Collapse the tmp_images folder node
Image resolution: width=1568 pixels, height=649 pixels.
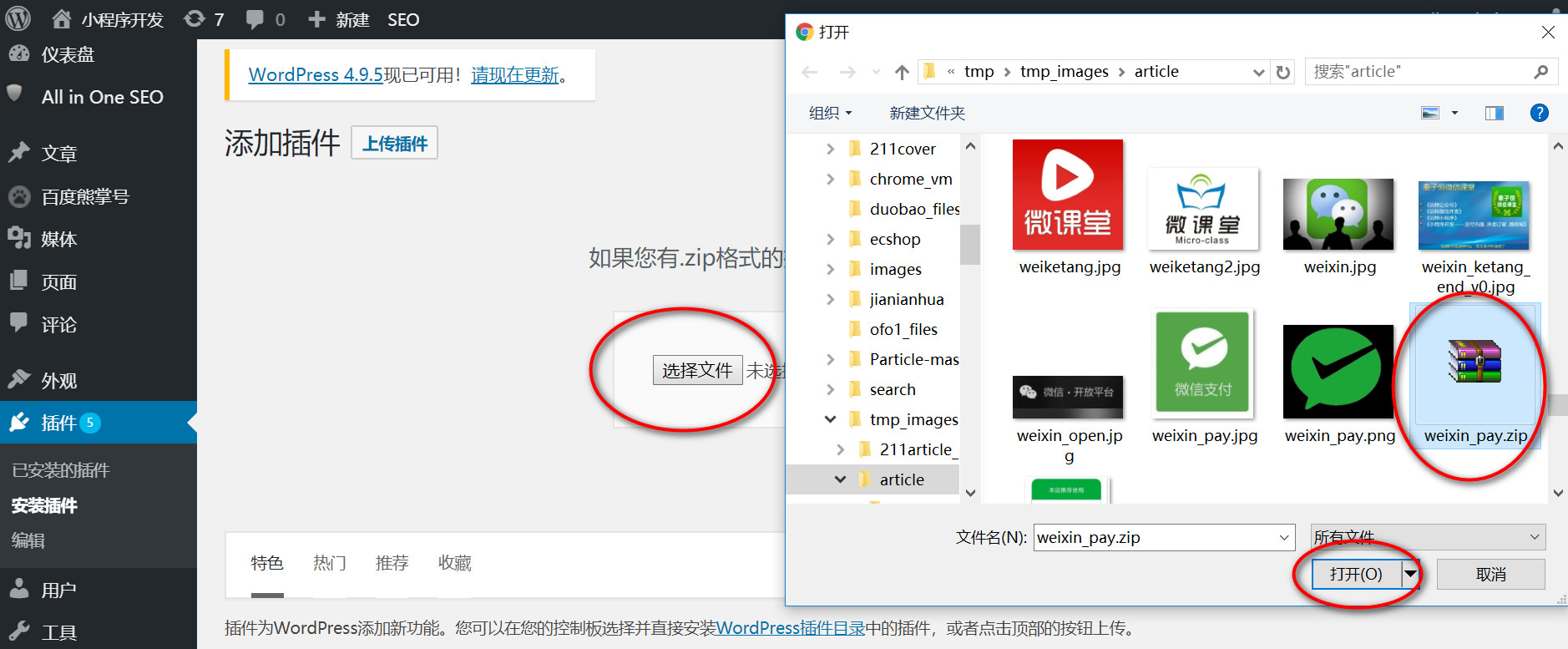830,419
